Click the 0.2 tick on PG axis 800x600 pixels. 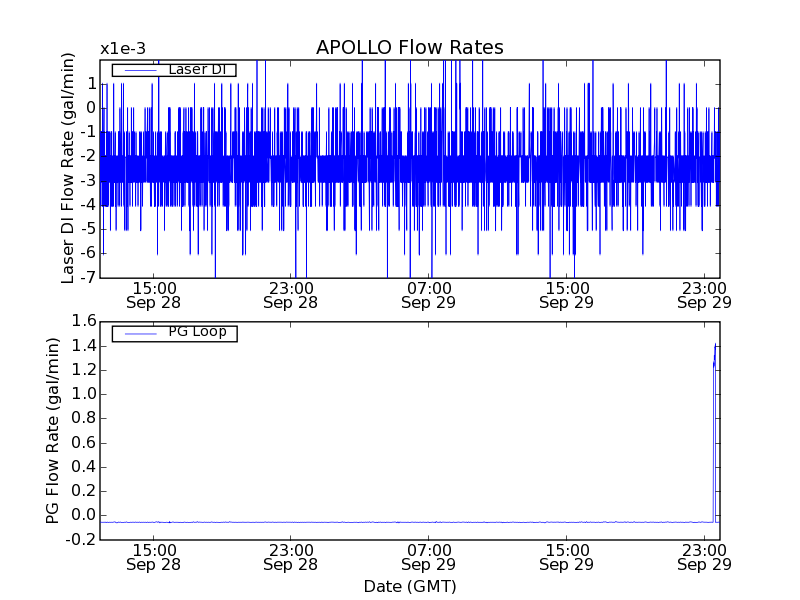84,491
